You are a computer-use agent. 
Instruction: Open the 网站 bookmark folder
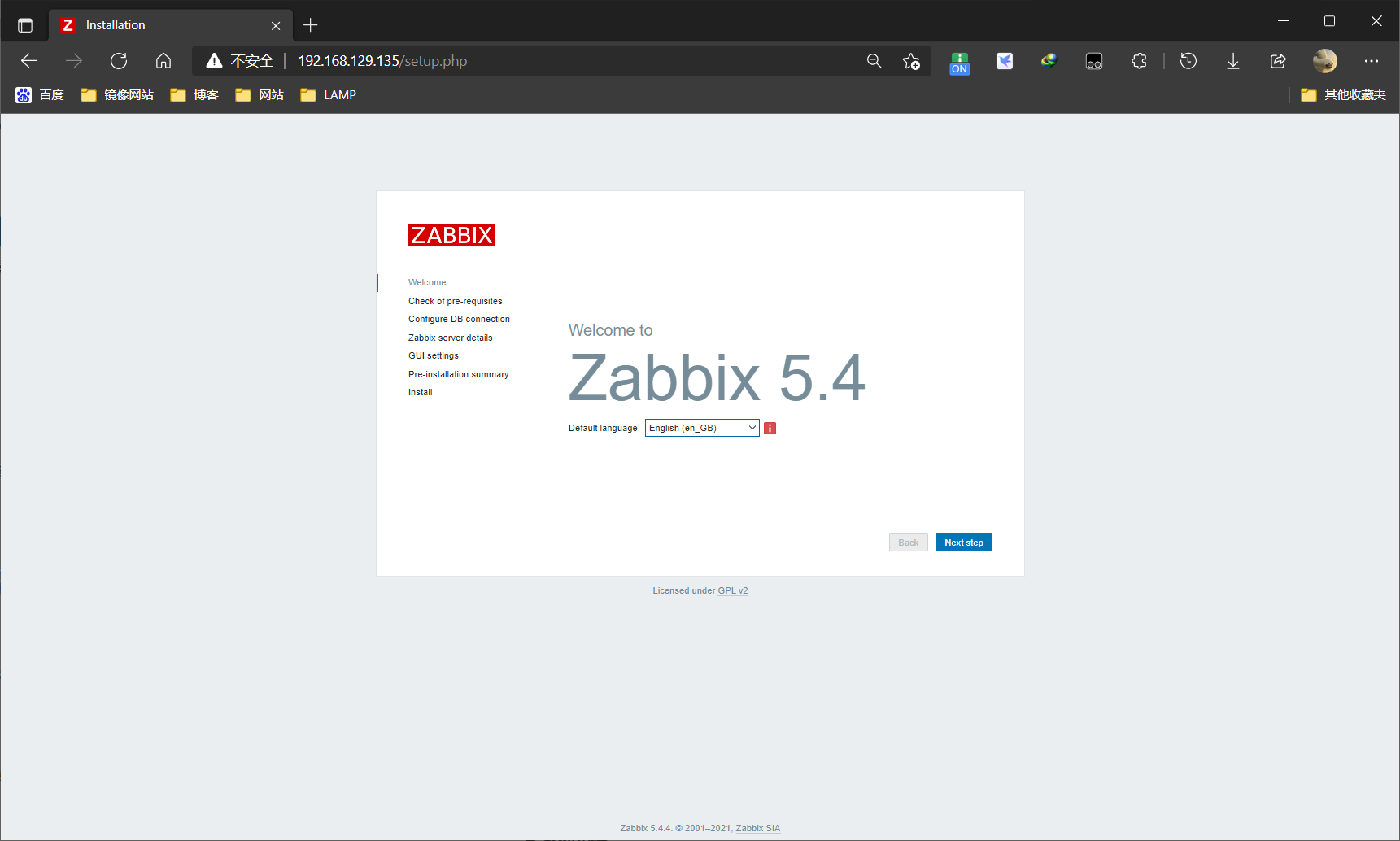(x=260, y=95)
